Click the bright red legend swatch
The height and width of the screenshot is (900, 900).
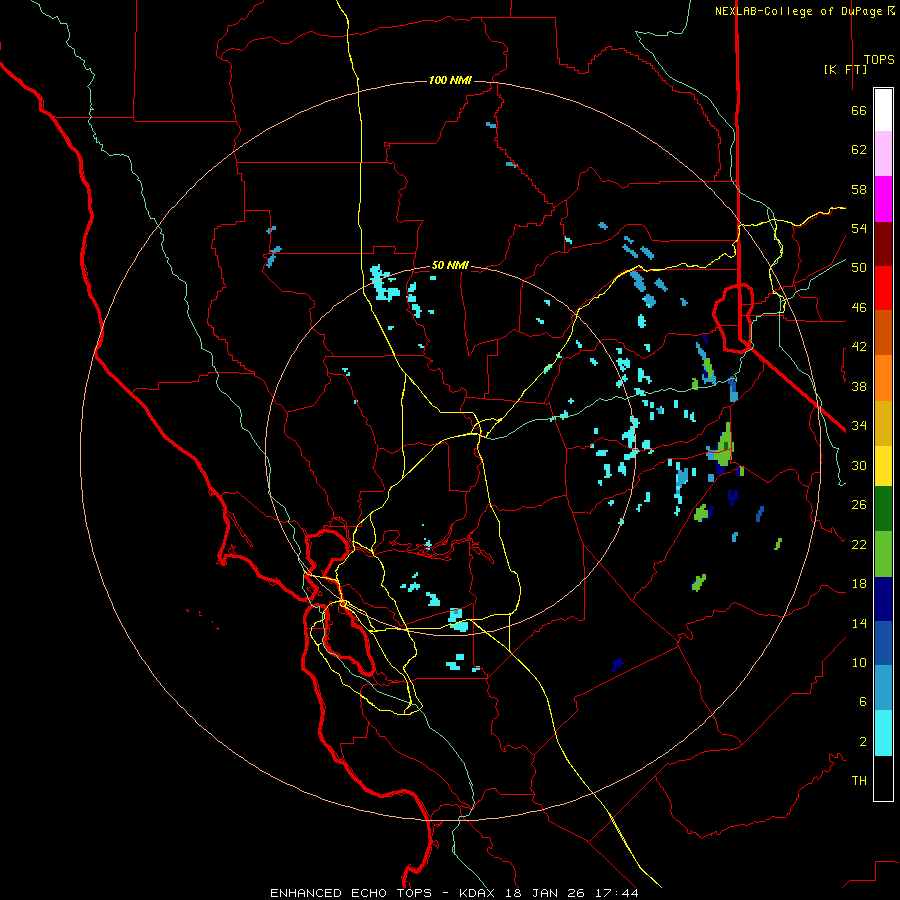883,288
